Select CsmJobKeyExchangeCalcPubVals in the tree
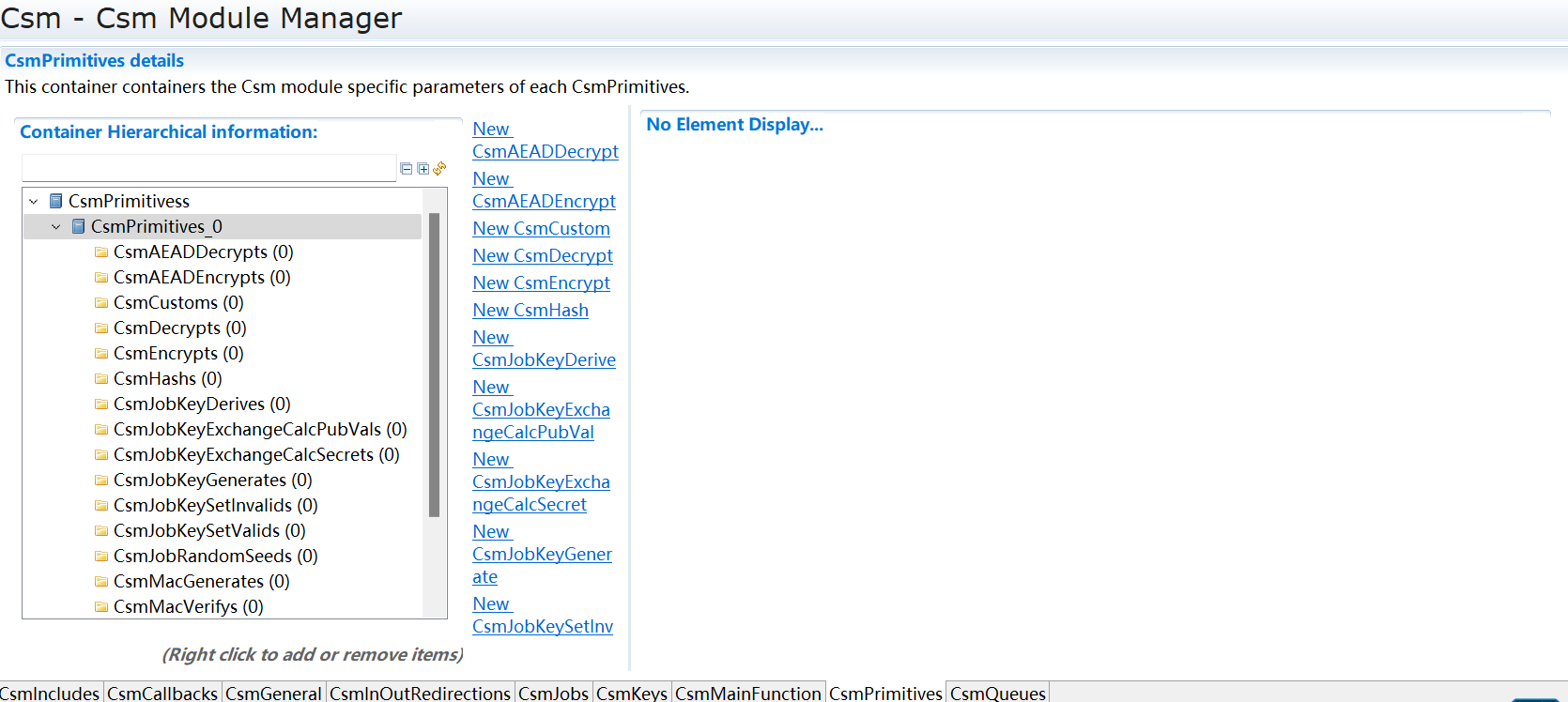1568x702 pixels. [259, 429]
